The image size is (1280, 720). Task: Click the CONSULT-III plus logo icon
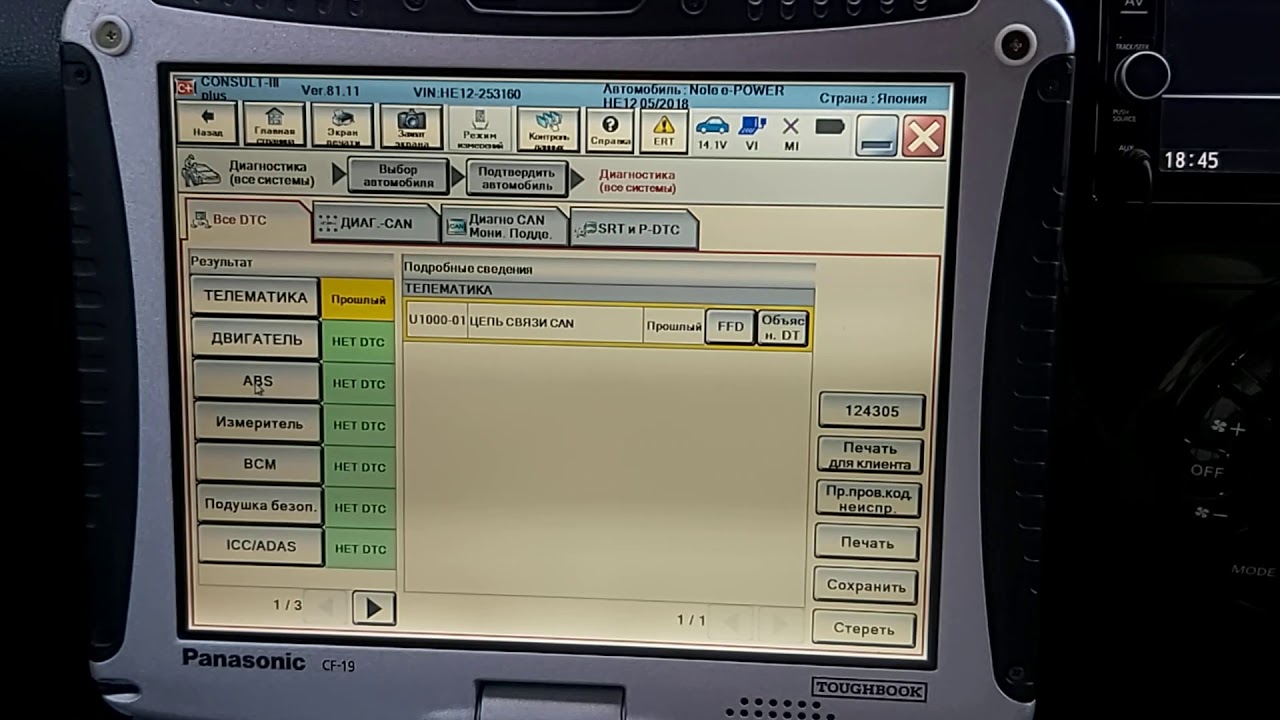[184, 87]
